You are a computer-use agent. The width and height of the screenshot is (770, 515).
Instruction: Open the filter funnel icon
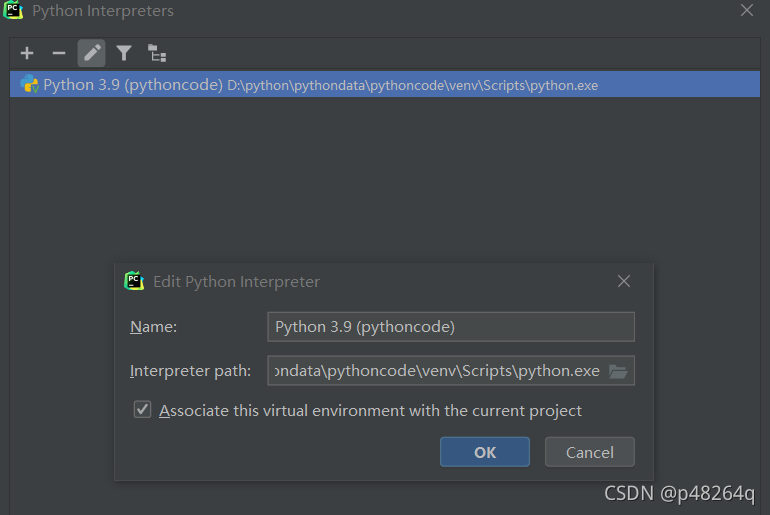(x=124, y=53)
